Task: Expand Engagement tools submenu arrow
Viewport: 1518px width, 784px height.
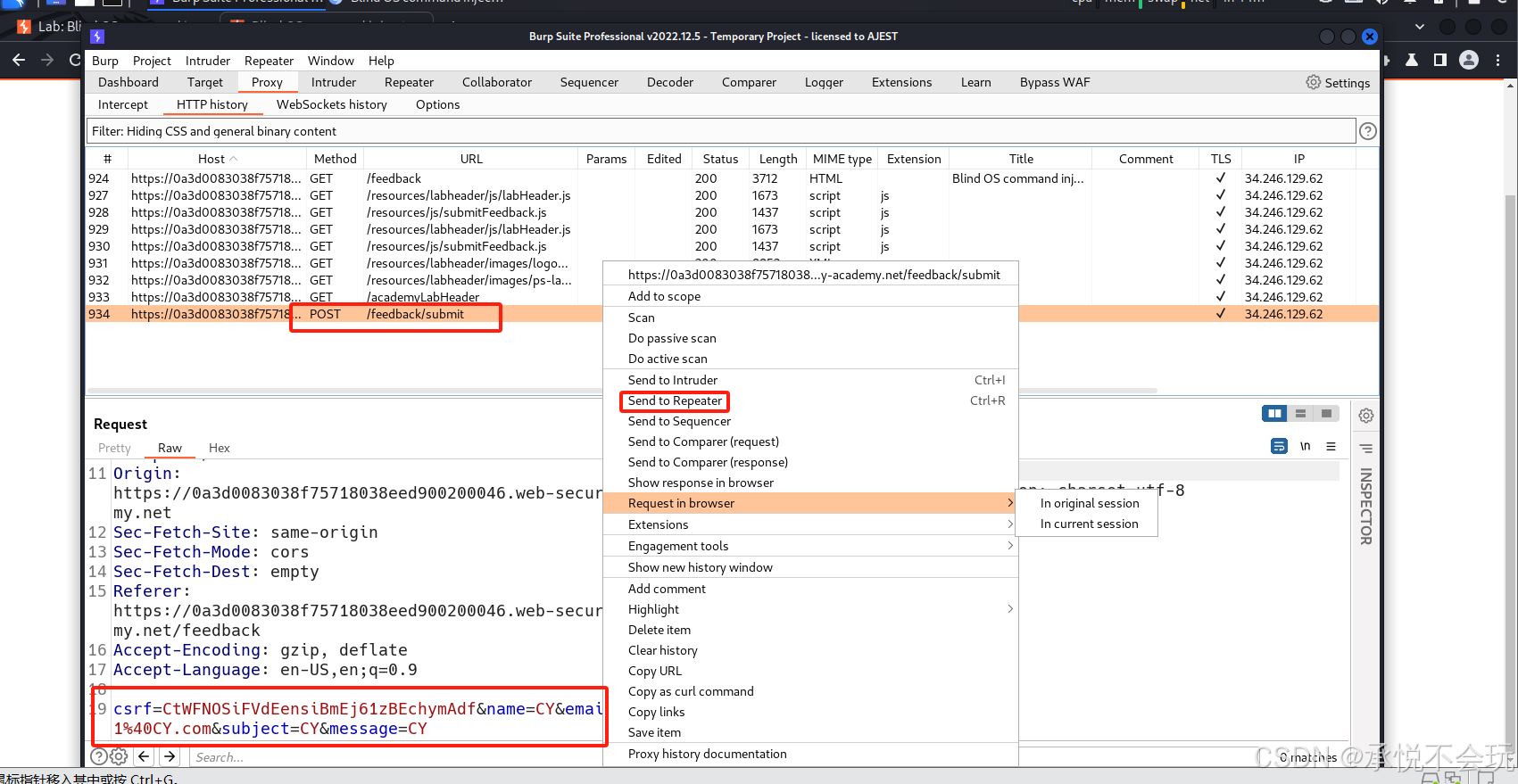Action: click(1010, 546)
